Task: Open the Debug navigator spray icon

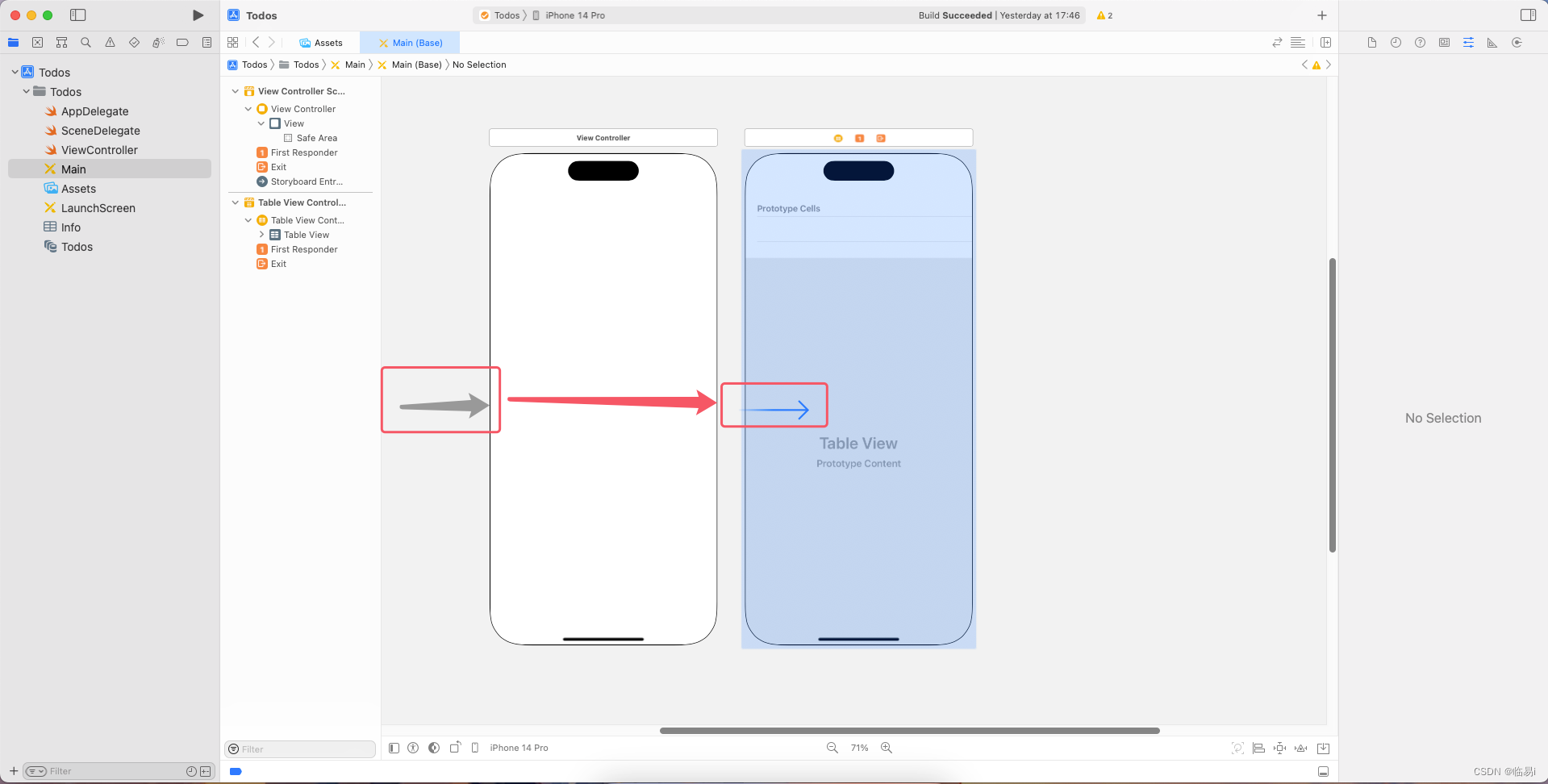Action: coord(158,43)
